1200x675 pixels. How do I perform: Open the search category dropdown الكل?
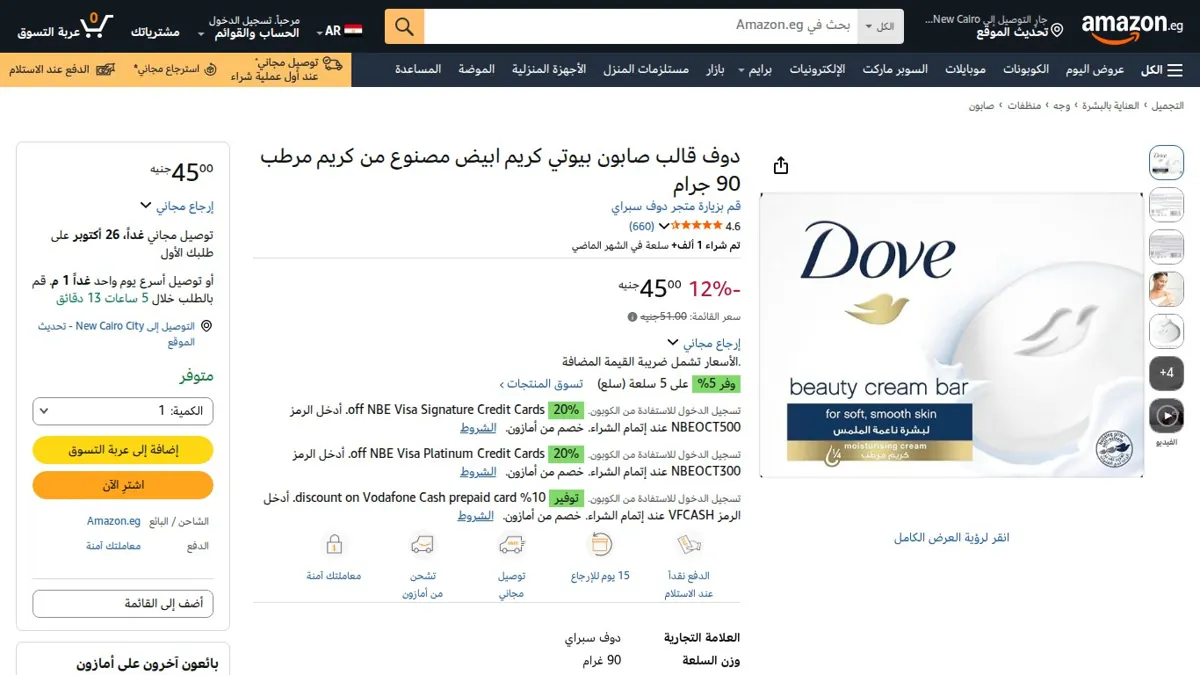coord(881,26)
